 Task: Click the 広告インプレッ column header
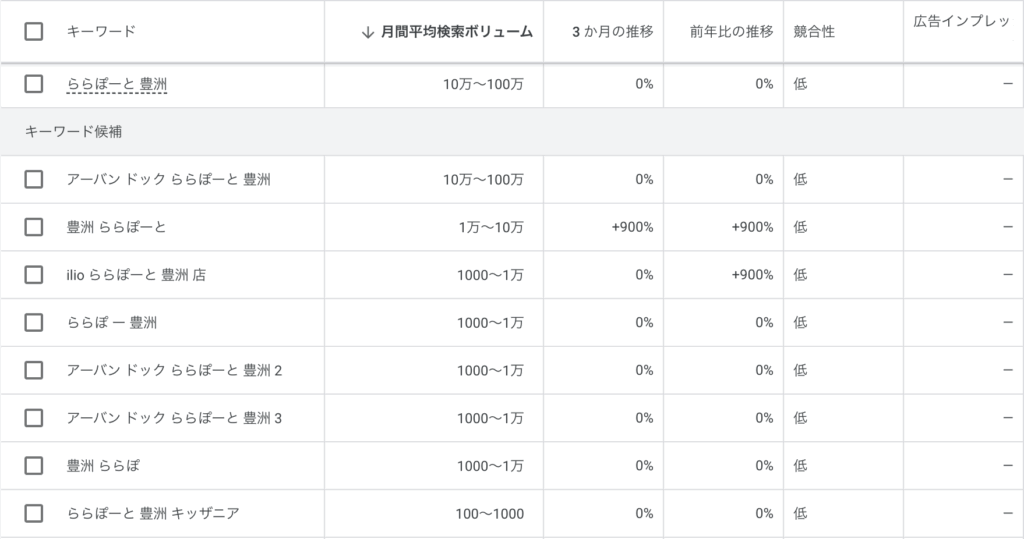coord(961,22)
